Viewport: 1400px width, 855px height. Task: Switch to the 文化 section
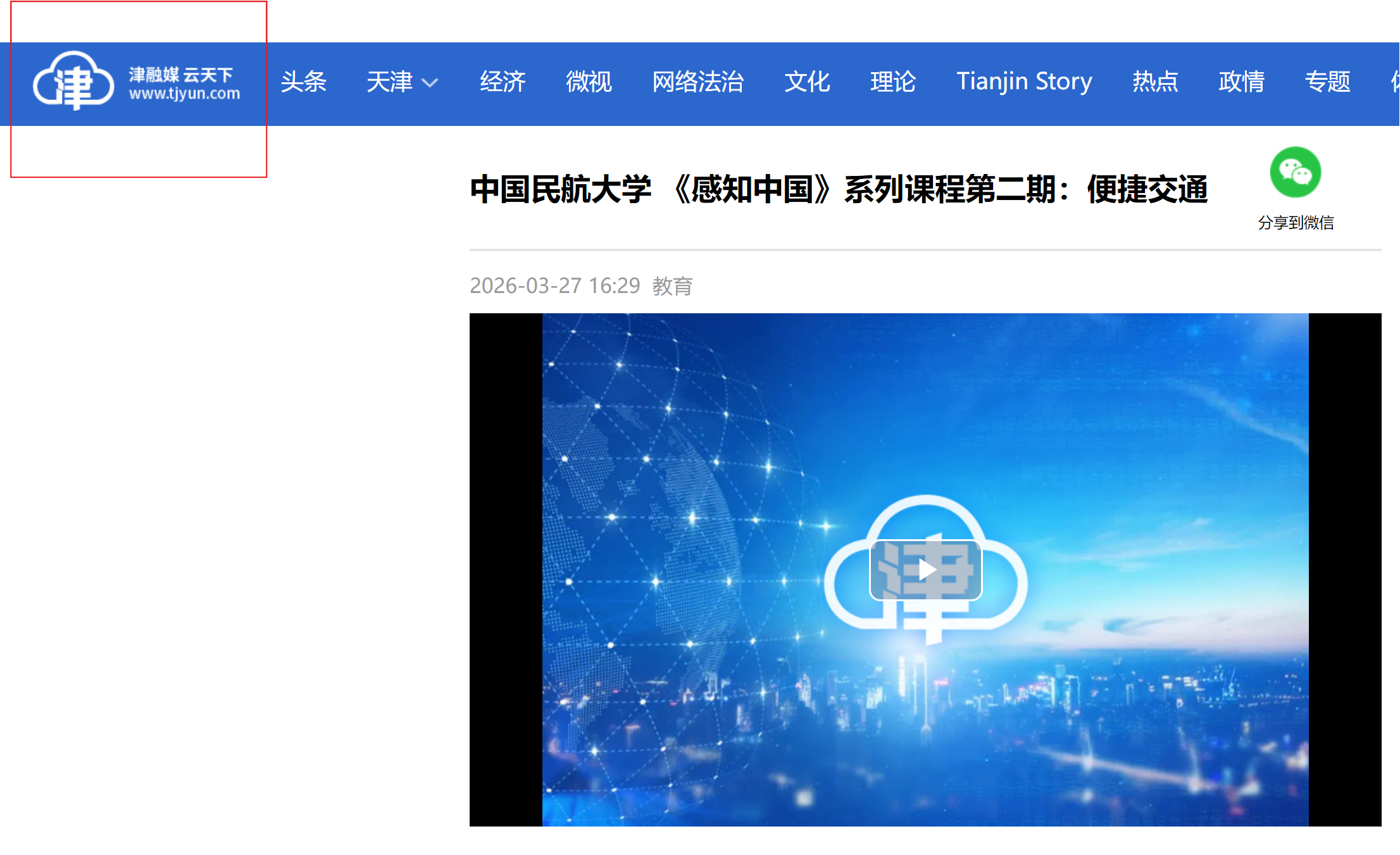(x=807, y=82)
